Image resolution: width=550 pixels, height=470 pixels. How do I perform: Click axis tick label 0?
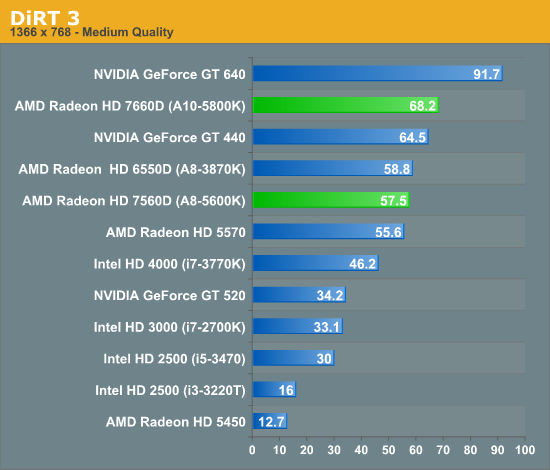coord(252,450)
